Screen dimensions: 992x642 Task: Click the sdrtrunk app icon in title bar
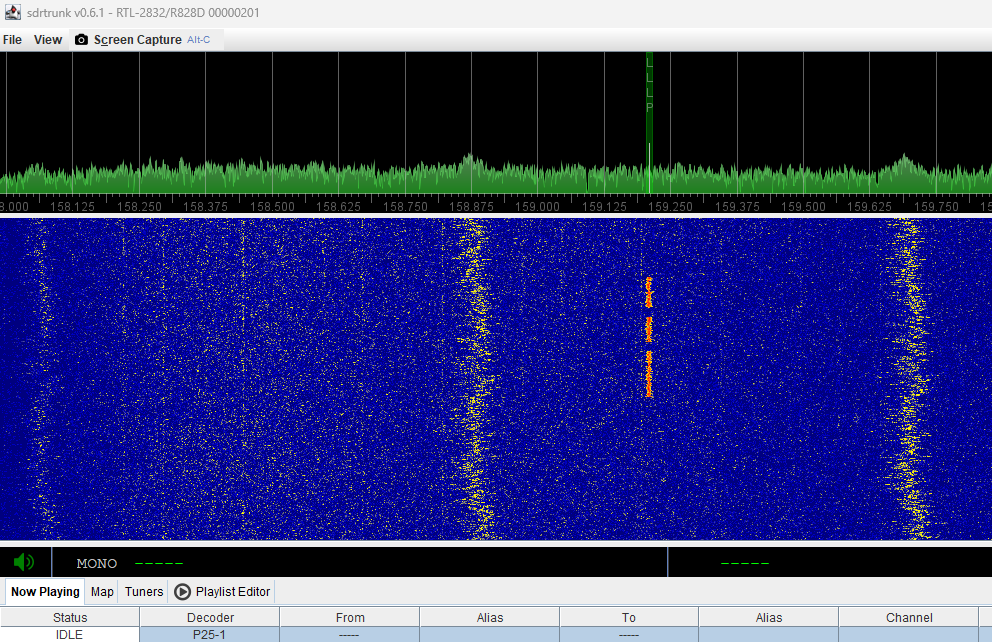pyautogui.click(x=12, y=12)
